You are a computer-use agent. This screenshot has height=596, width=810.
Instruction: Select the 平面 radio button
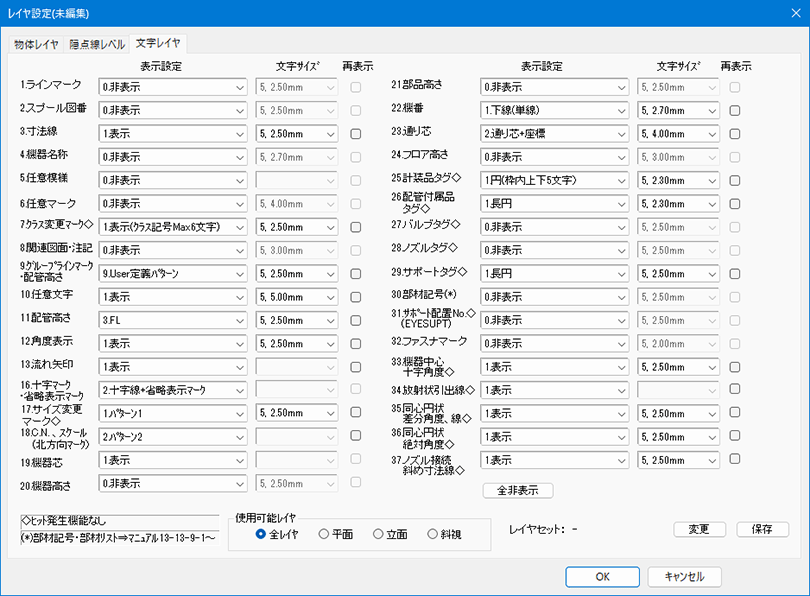click(336, 534)
